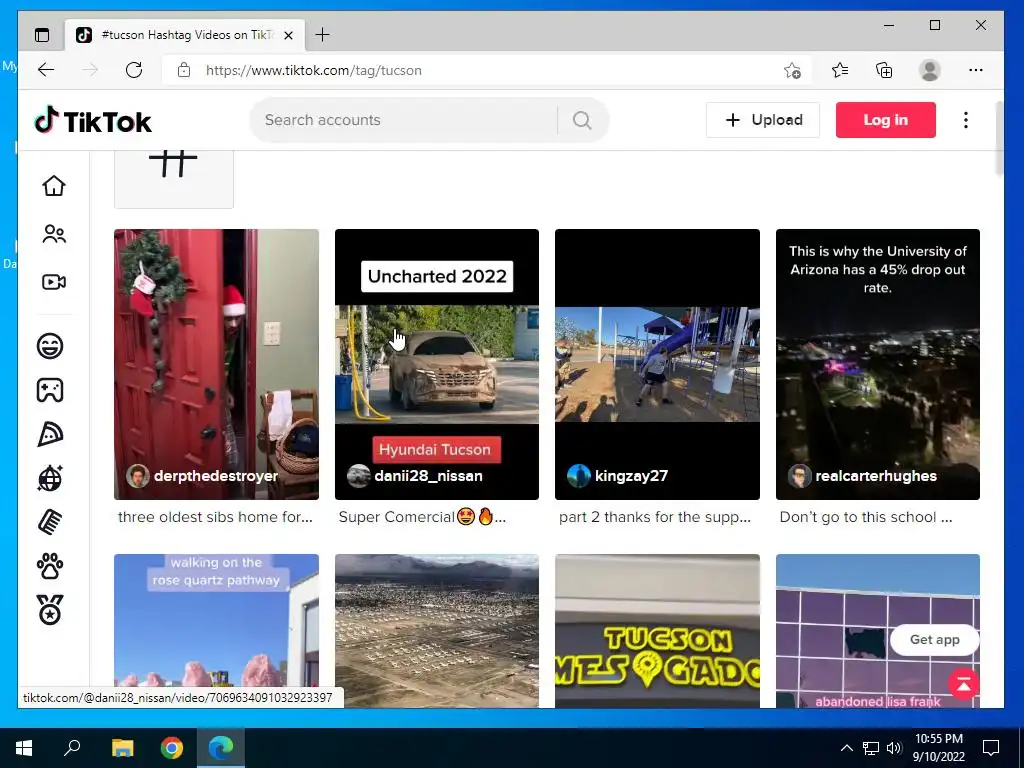
Task: Select the beauty comb category icon
Action: pyautogui.click(x=50, y=522)
